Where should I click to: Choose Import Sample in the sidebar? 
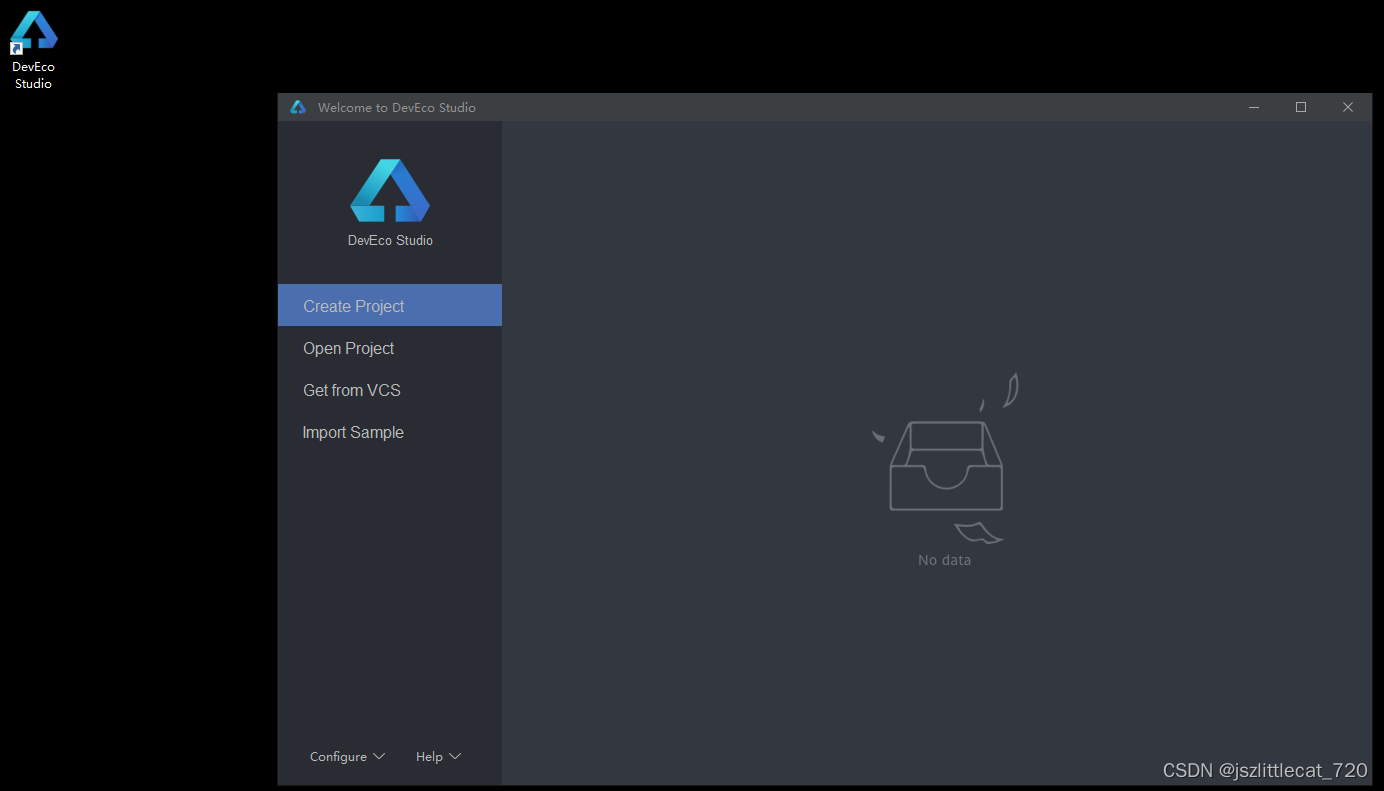(390, 432)
